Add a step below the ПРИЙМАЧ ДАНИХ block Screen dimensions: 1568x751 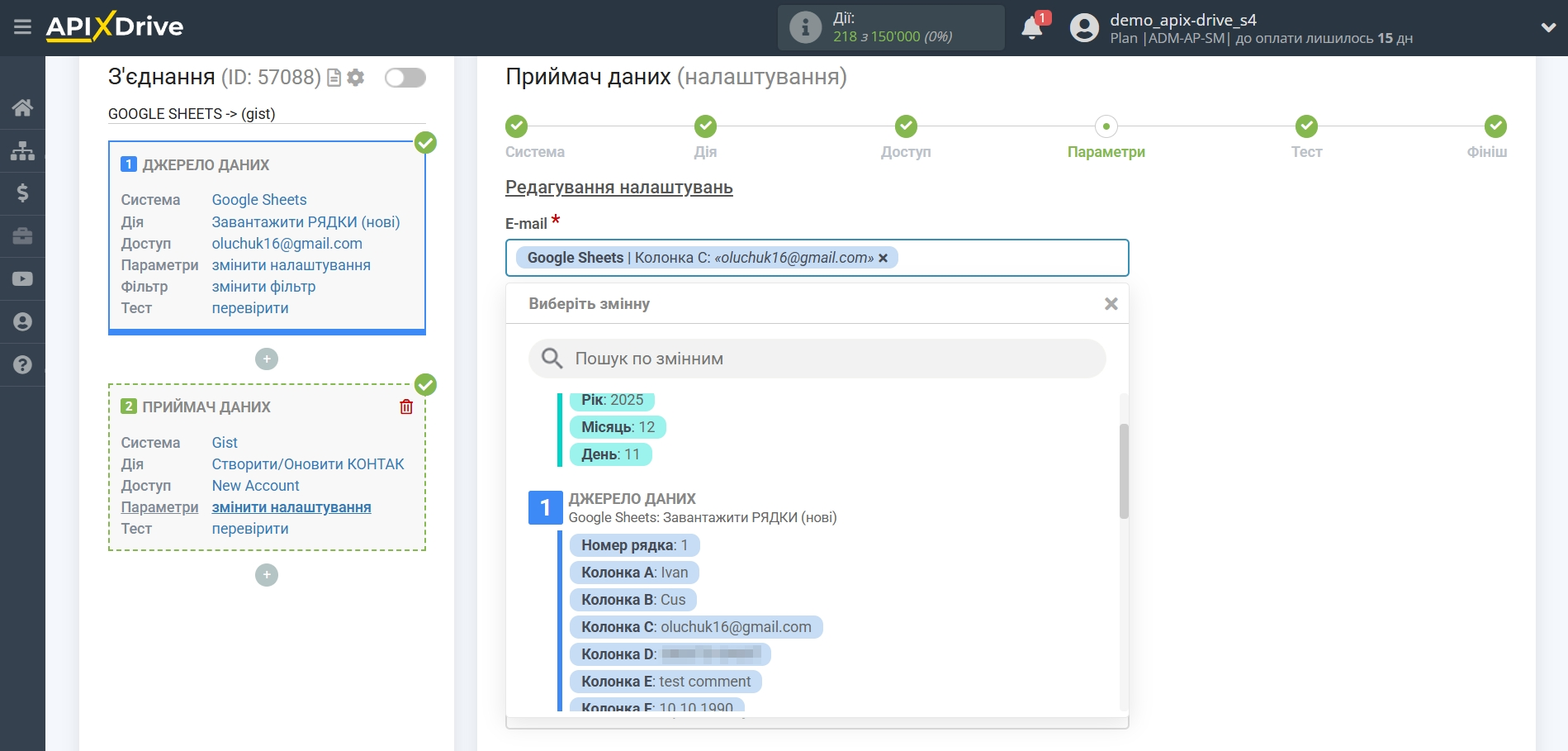pos(267,575)
